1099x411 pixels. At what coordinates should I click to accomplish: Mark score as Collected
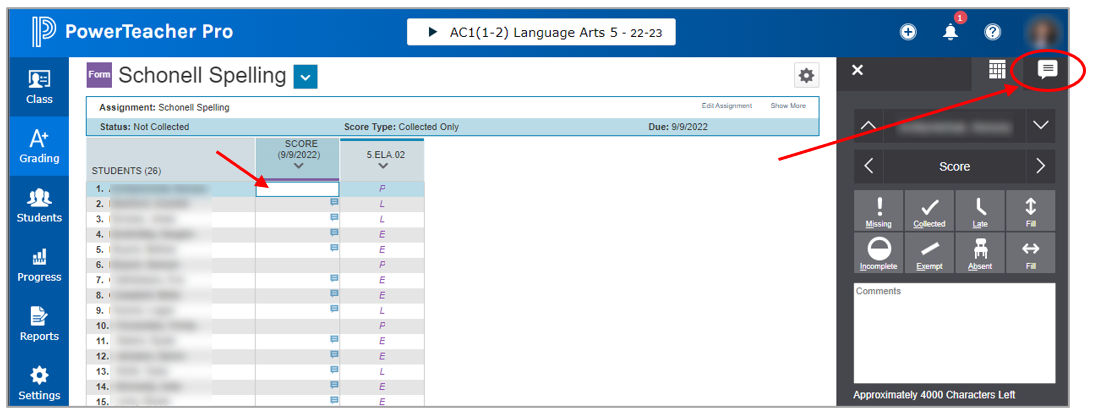pyautogui.click(x=929, y=211)
